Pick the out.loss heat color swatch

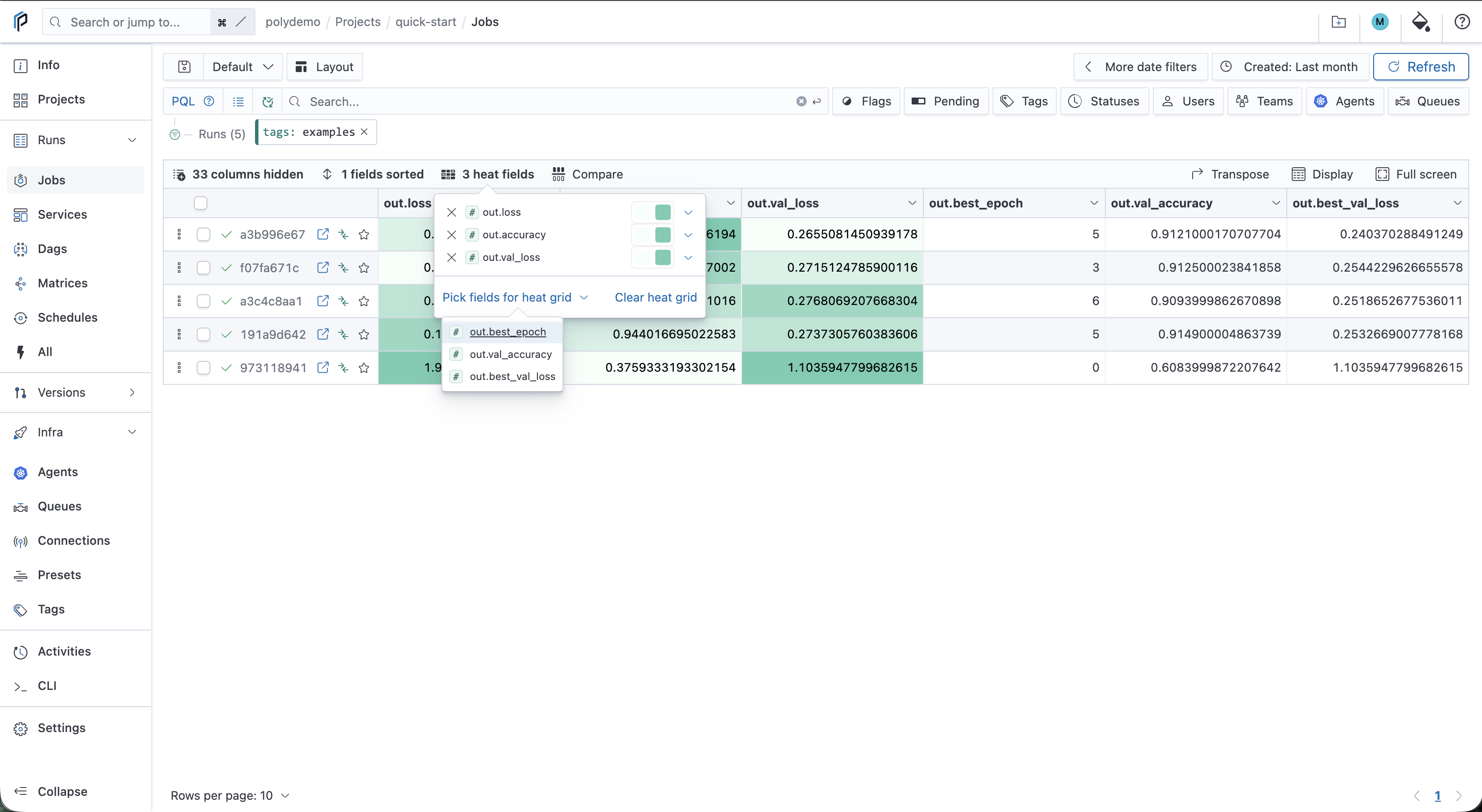[652, 212]
